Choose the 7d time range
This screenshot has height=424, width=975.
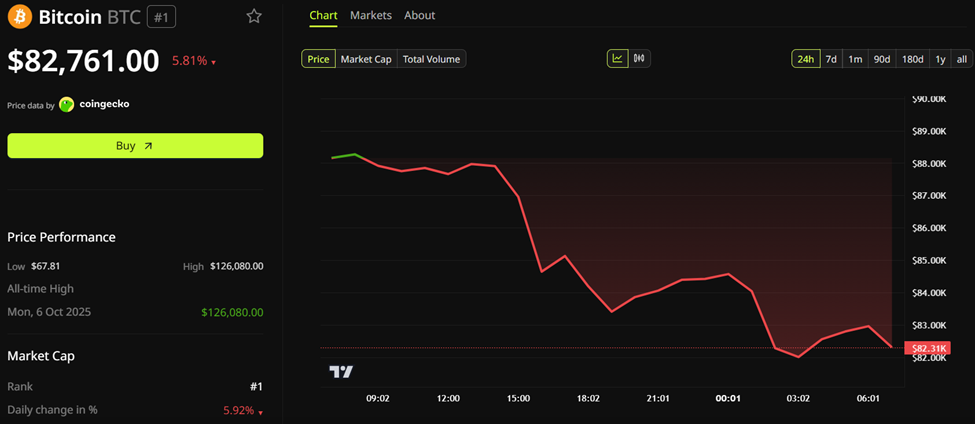831,59
